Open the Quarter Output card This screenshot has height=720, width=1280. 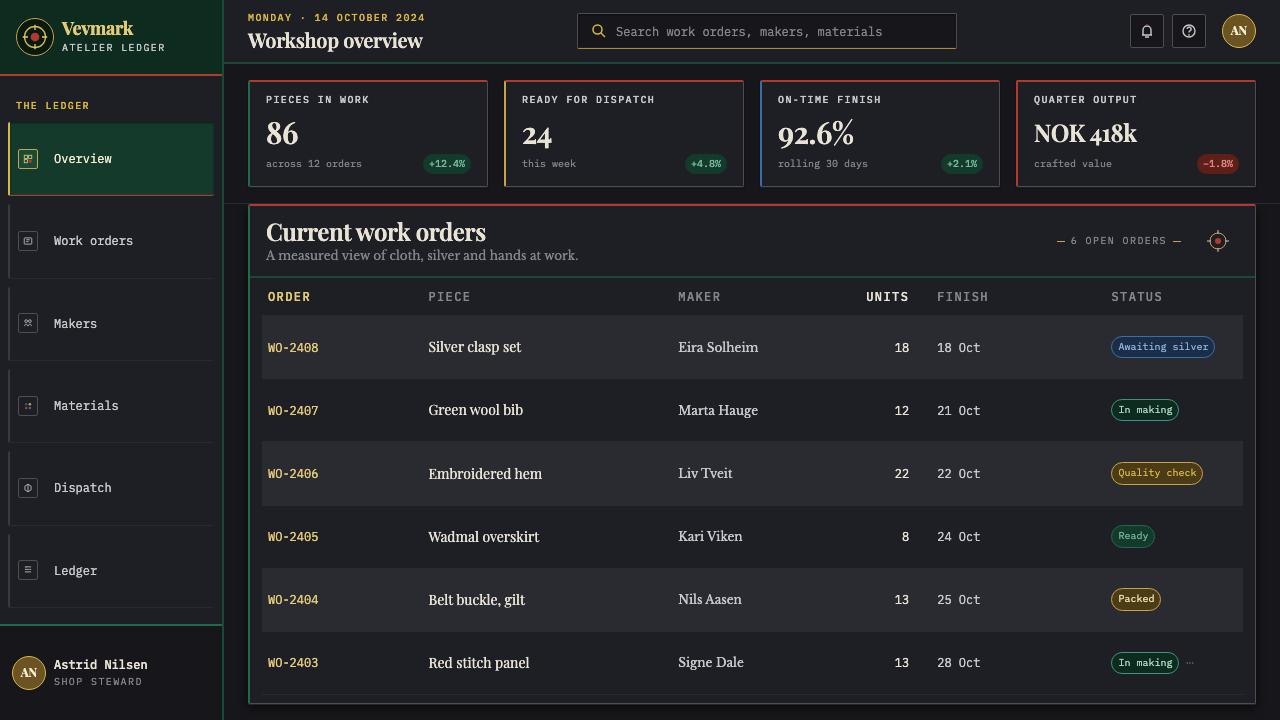click(1136, 134)
